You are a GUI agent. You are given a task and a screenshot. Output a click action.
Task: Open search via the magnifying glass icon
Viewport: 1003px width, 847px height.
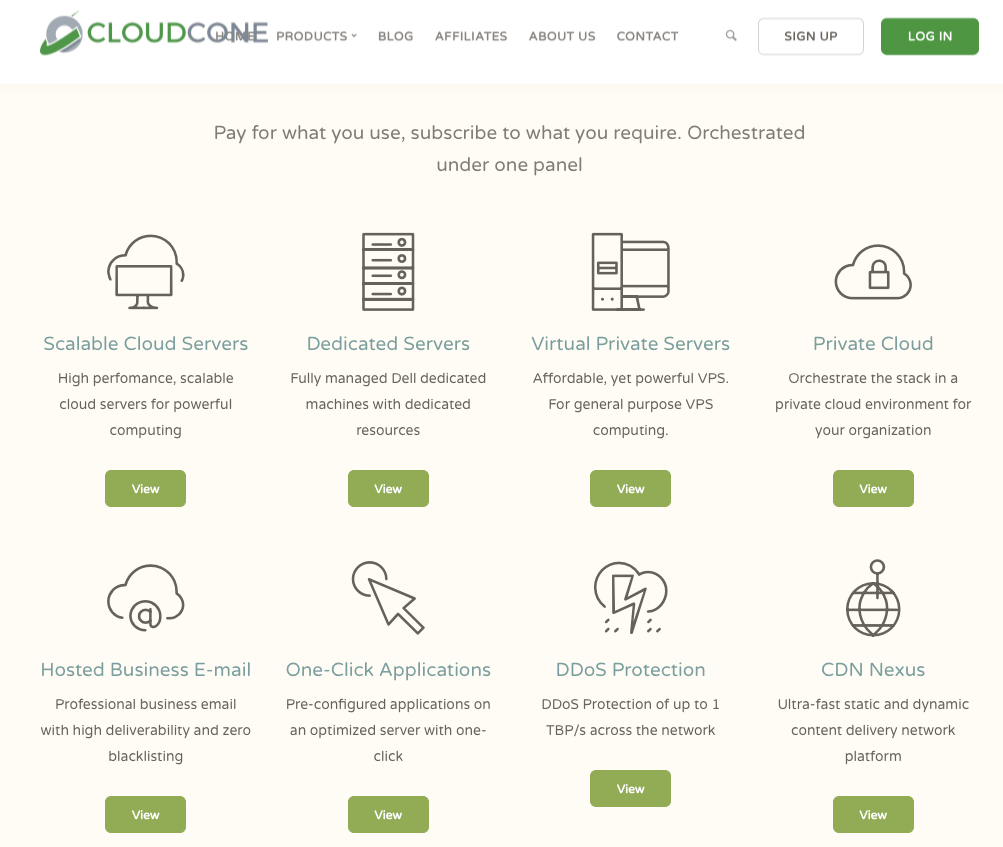tap(731, 36)
